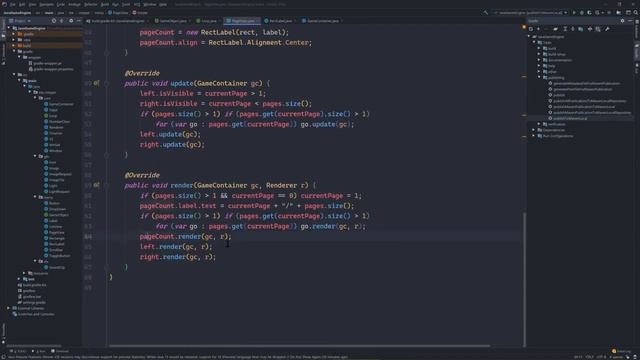The height and width of the screenshot is (360, 640).
Task: Click override gutter icon beside update method
Action: click(x=97, y=83)
